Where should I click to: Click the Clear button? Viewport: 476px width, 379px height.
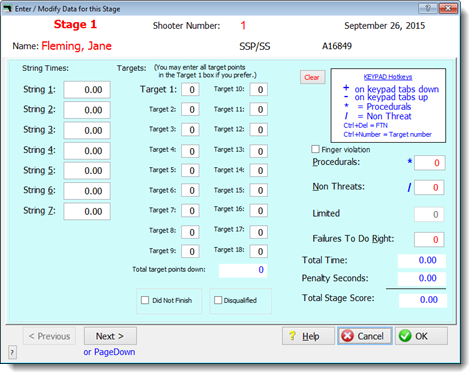312,77
